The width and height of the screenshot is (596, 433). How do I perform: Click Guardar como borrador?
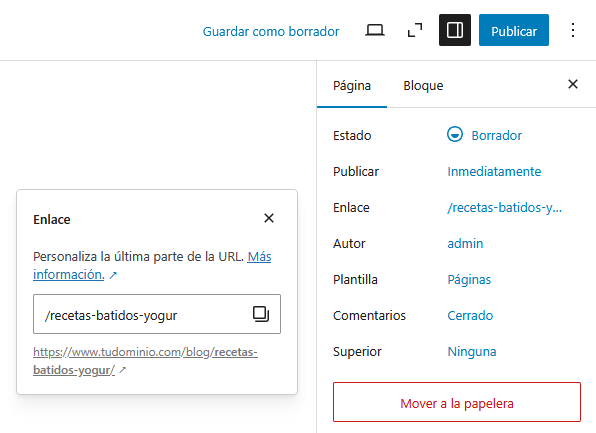point(271,31)
